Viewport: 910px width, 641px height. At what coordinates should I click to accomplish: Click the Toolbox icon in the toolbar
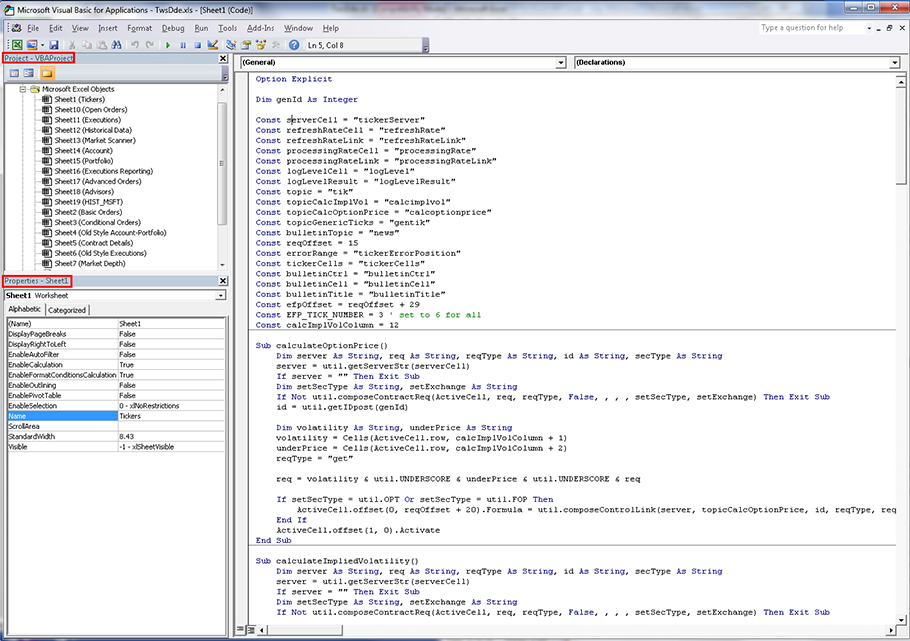tap(276, 45)
